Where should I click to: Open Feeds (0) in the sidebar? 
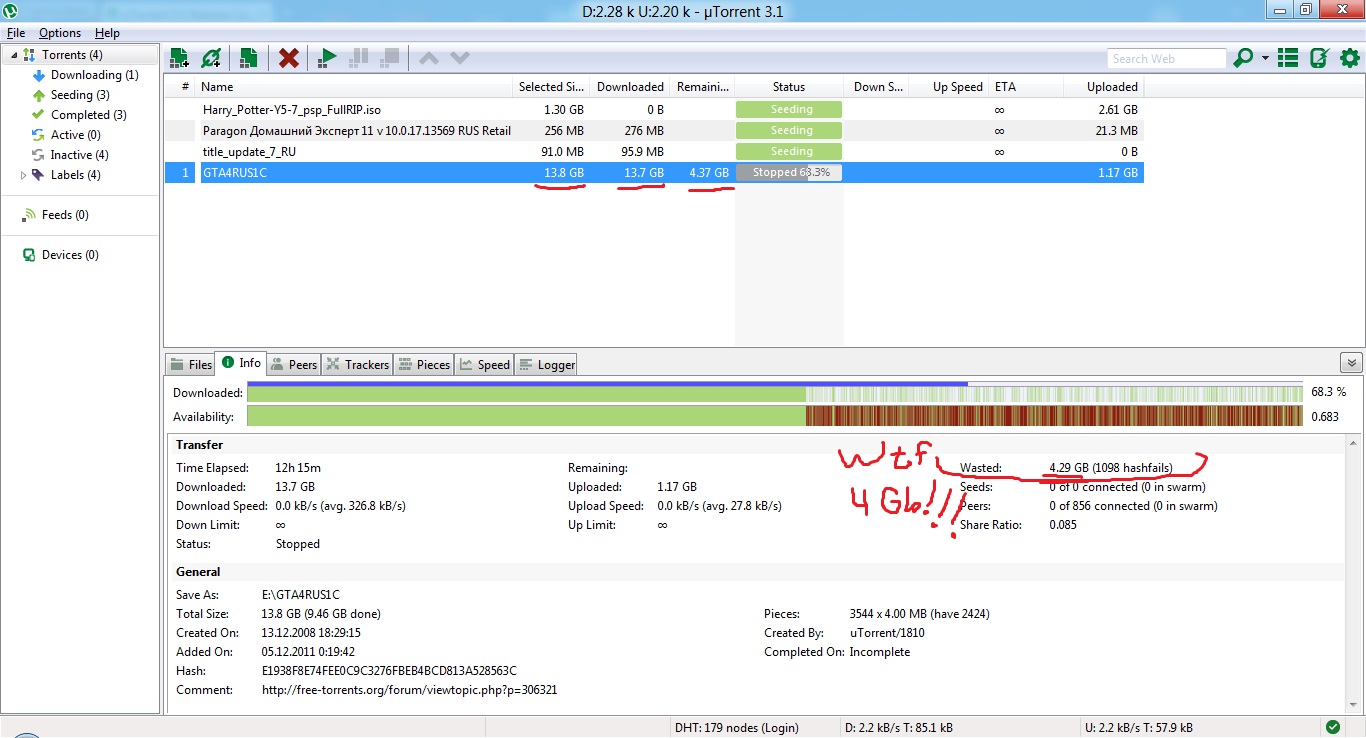pos(65,215)
